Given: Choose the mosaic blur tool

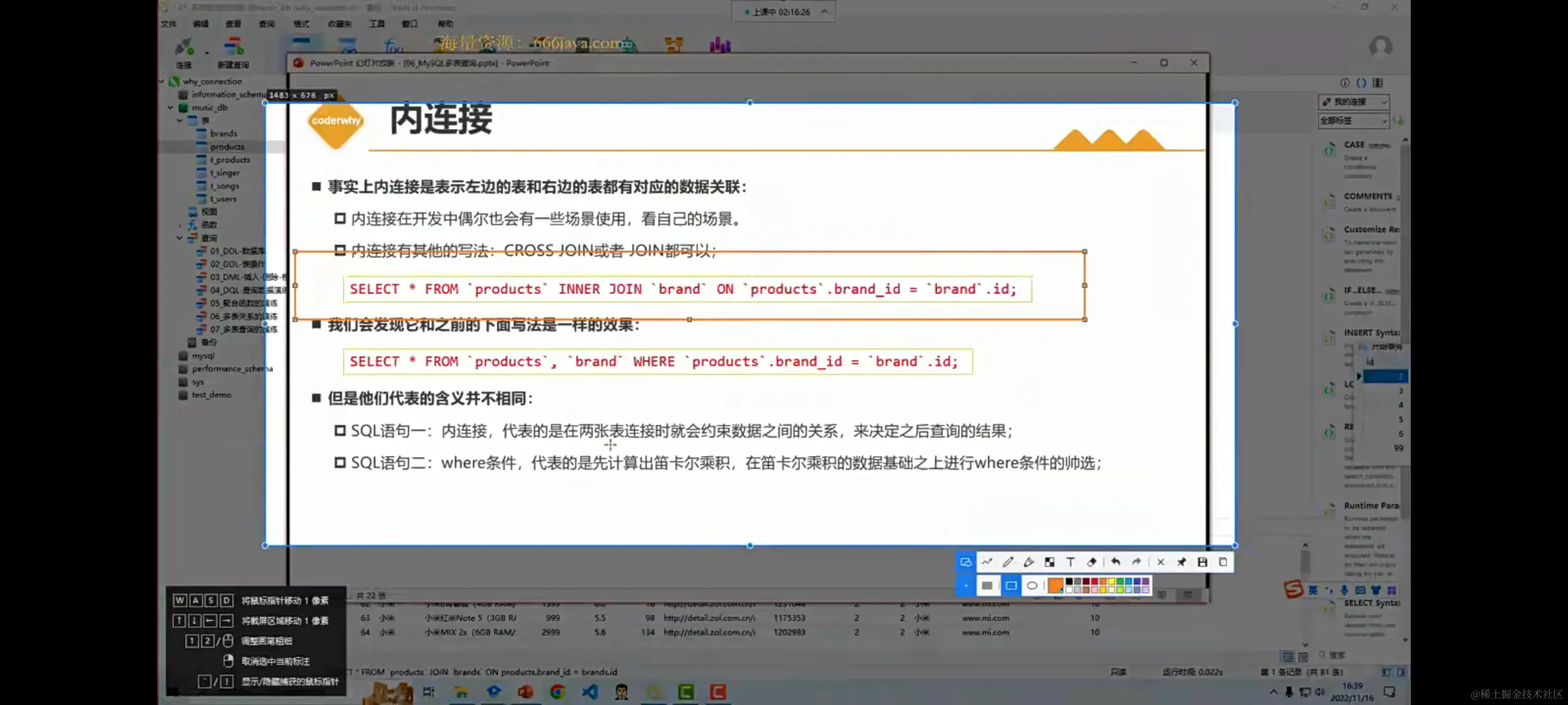Looking at the screenshot, I should [x=1049, y=562].
